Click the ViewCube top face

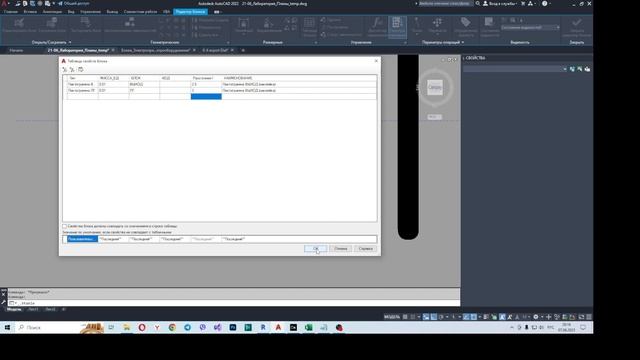(x=435, y=87)
